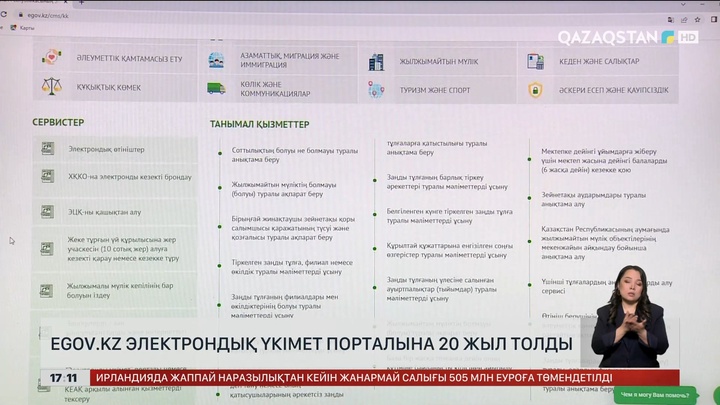Click the address bar lock icon
This screenshot has width=720, height=405.
tap(21, 15)
